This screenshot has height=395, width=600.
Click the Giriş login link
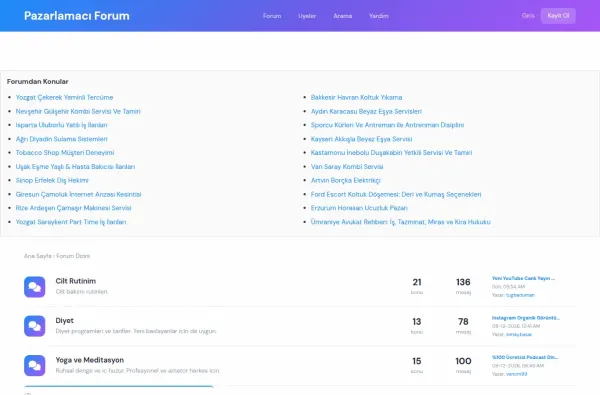point(528,16)
